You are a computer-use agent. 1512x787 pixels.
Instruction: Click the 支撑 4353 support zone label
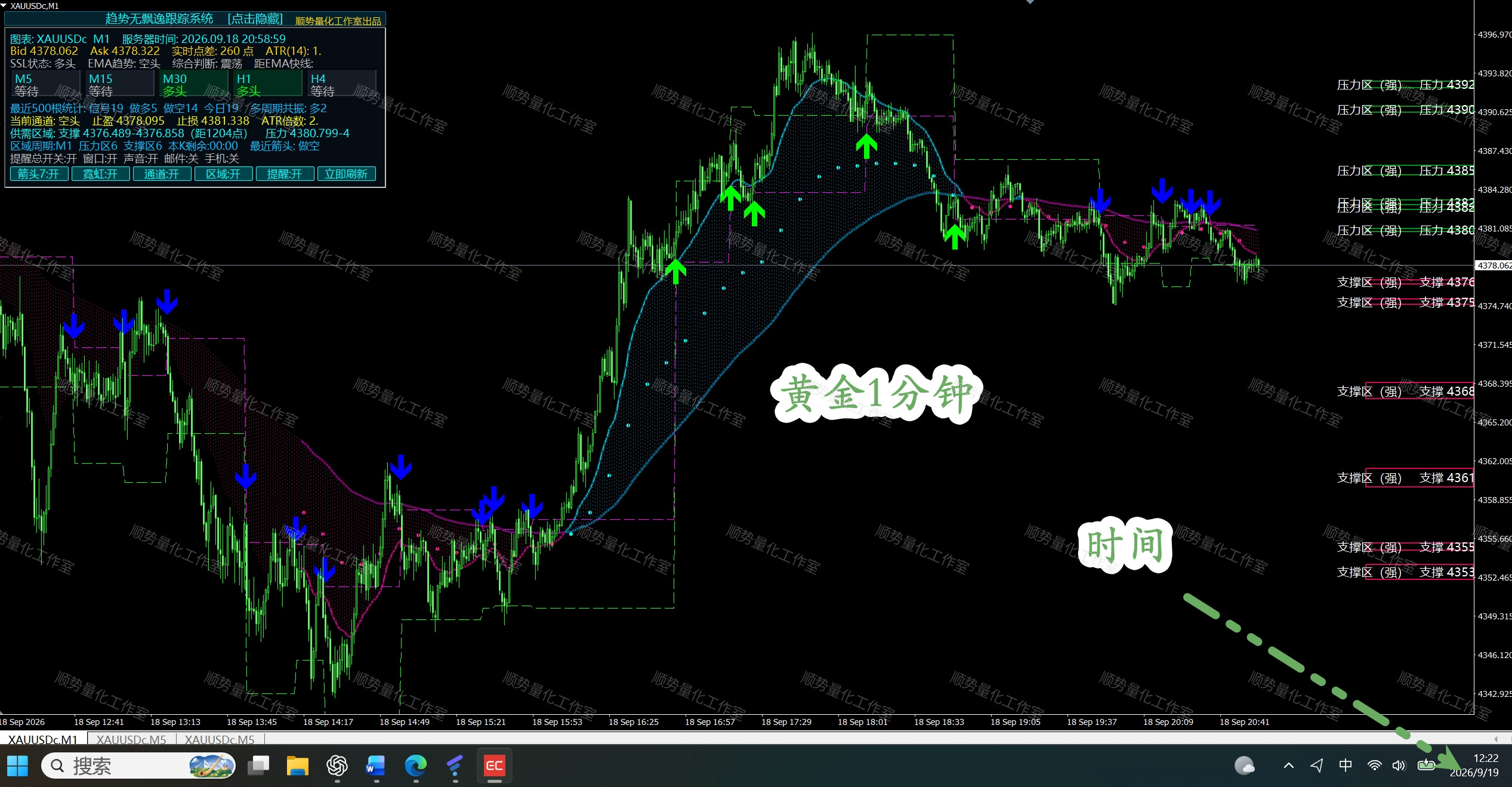pyautogui.click(x=1446, y=572)
